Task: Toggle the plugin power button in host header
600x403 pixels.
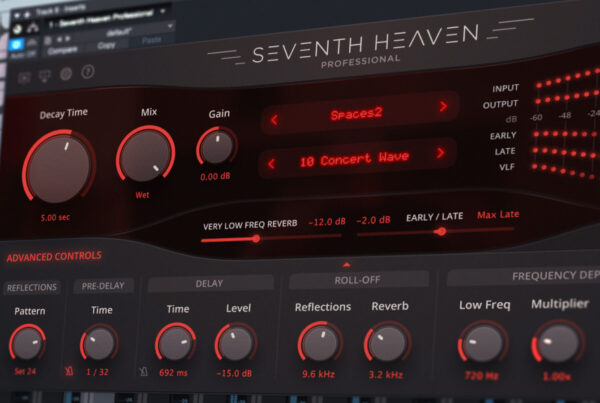Action: [17, 29]
